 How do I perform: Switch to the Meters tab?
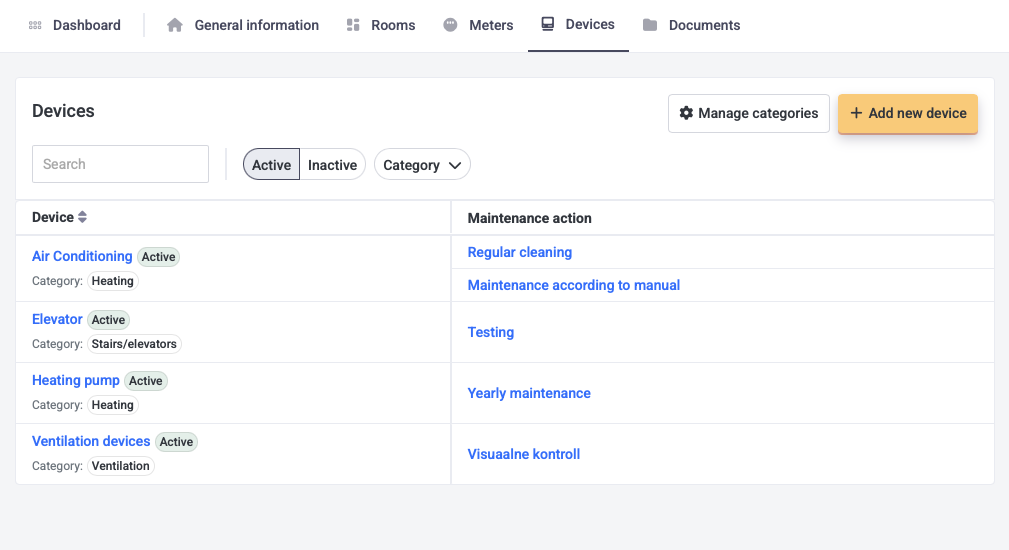[x=490, y=25]
